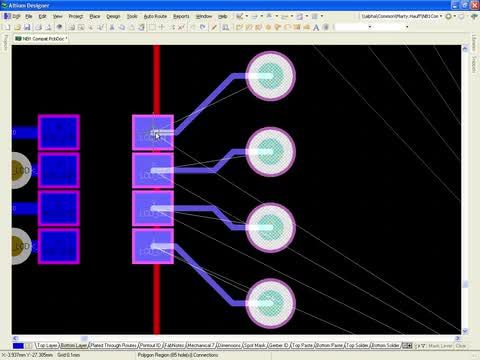Switch to the Bottom Paste layer tab
This screenshot has height=360, width=480.
click(x=329, y=346)
